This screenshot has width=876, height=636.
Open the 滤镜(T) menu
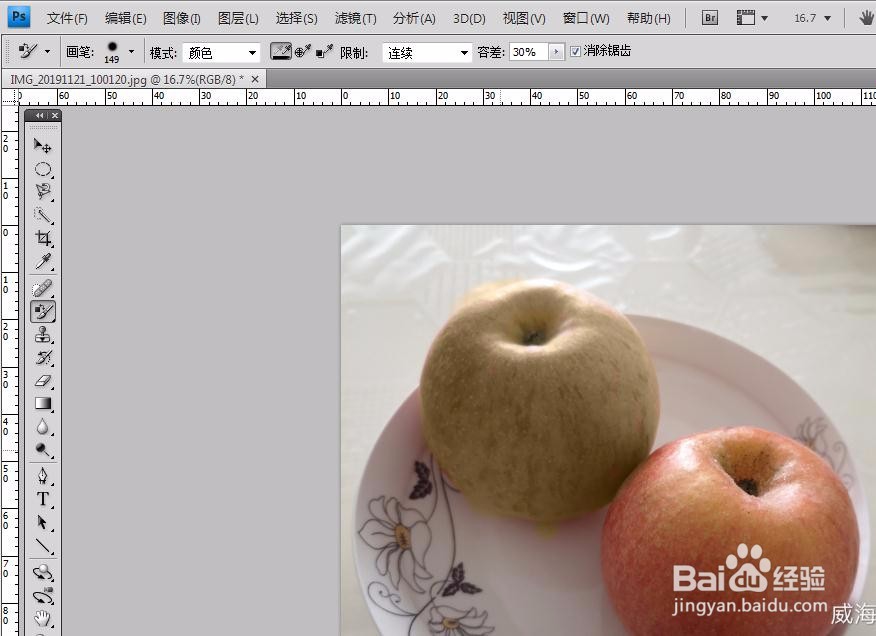click(x=355, y=18)
